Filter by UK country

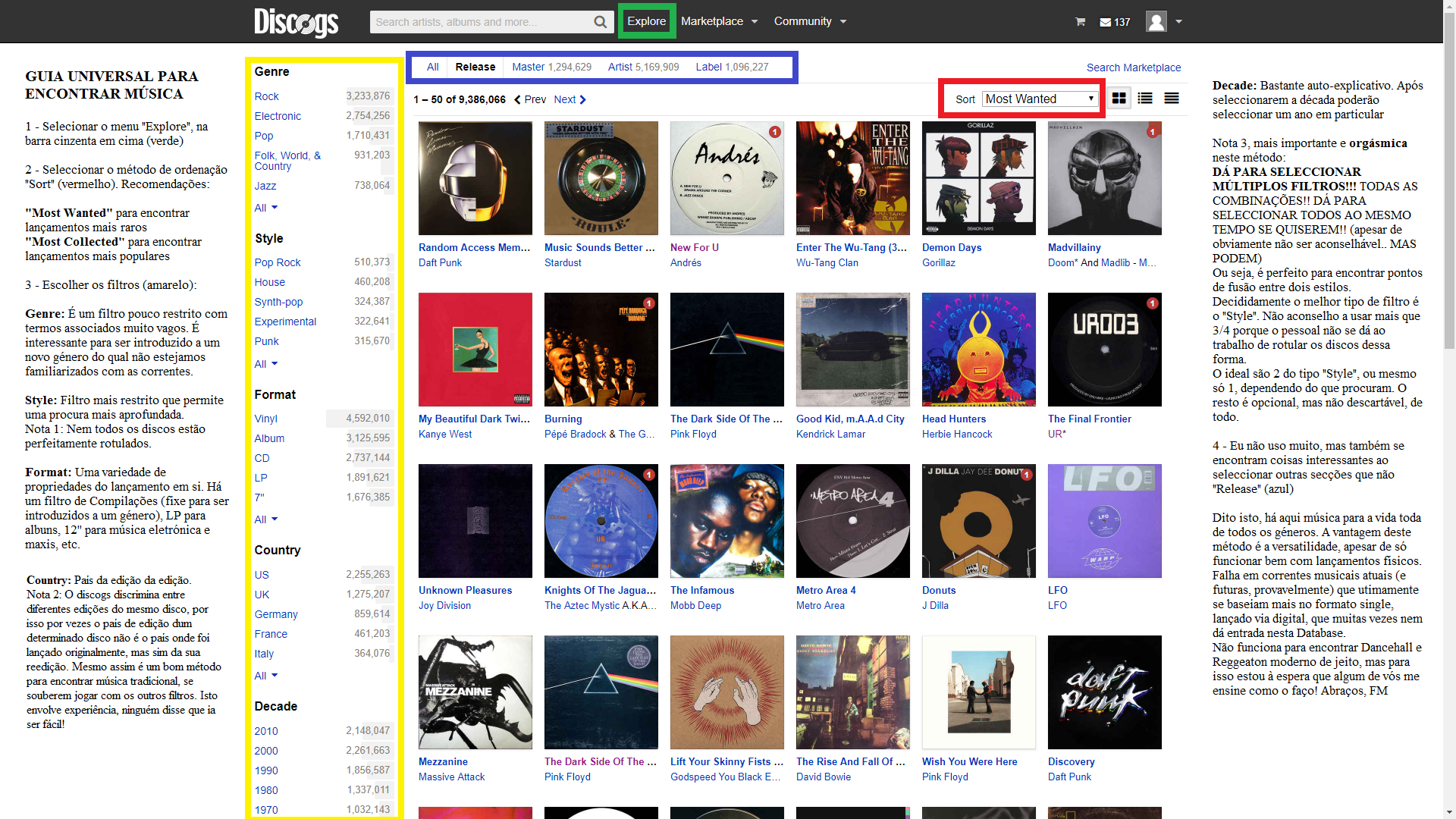262,595
